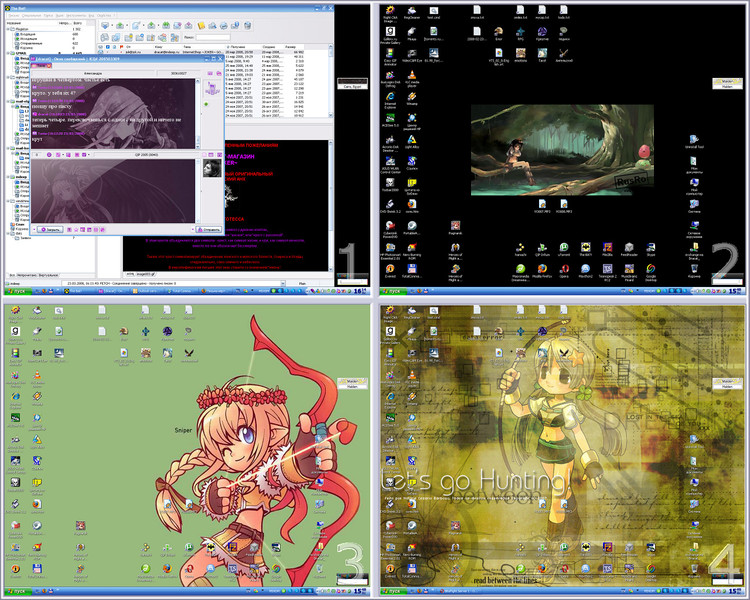Open The Bat! shortcut on the black desktop

(585, 249)
